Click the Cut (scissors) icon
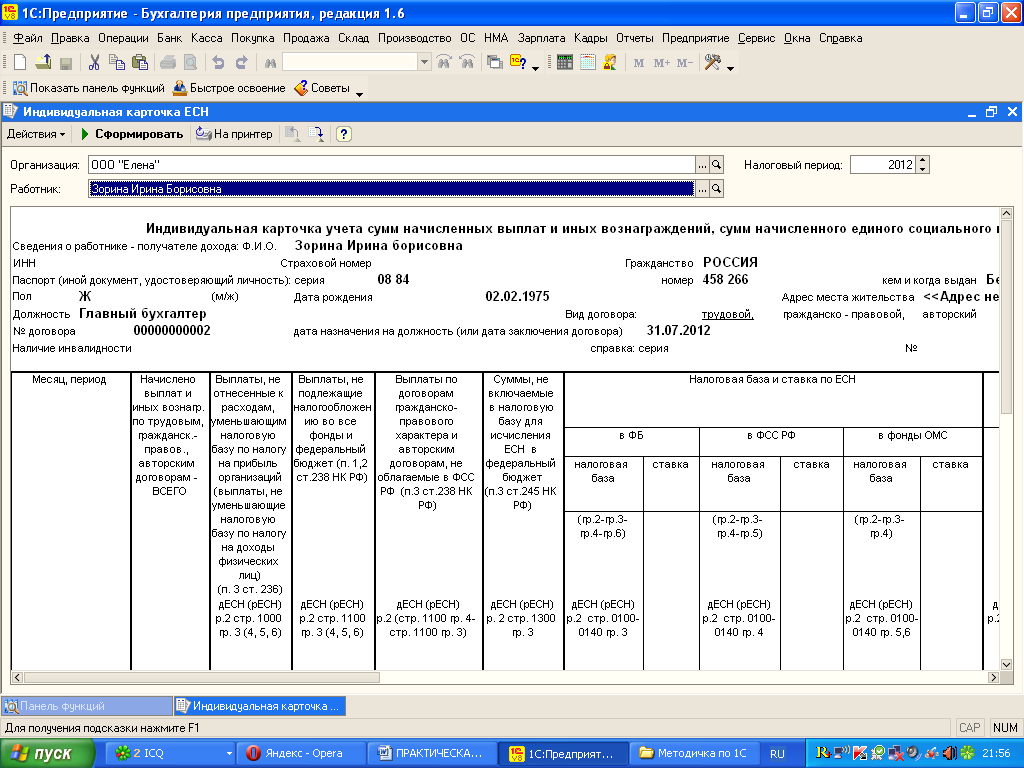This screenshot has width=1024, height=768. (x=94, y=63)
